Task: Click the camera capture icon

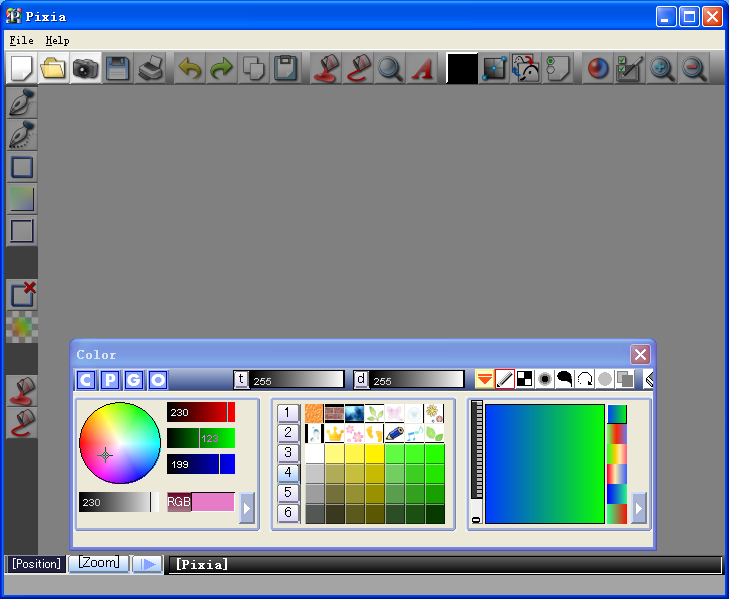Action: [x=85, y=68]
